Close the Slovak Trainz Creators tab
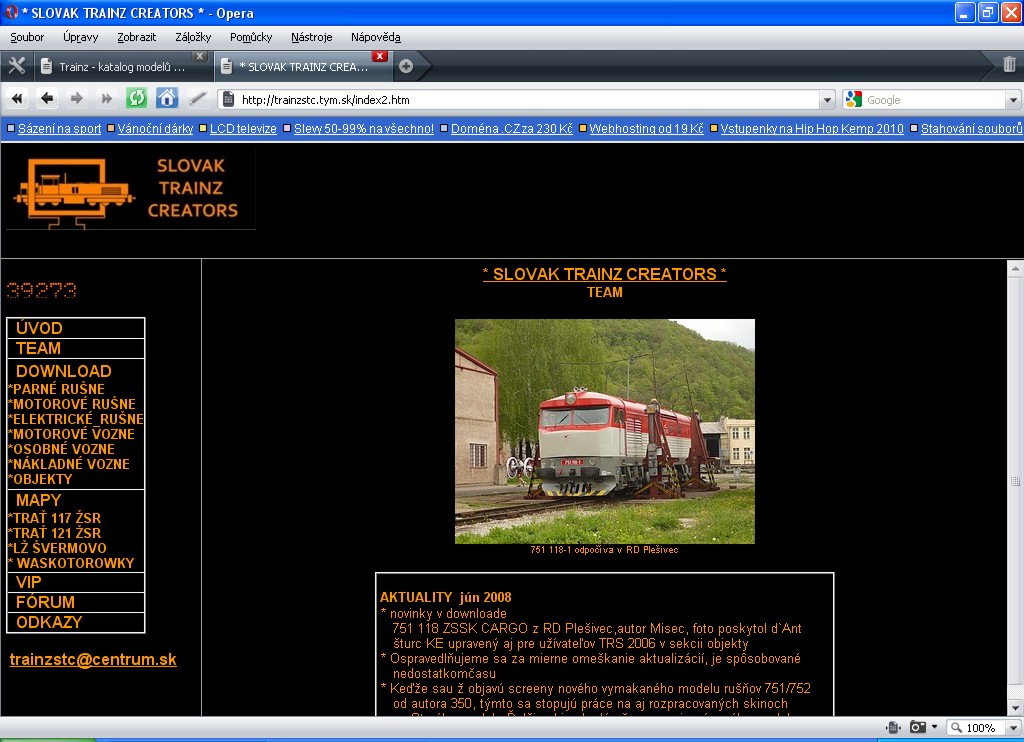Viewport: 1024px width, 742px height. pyautogui.click(x=379, y=56)
